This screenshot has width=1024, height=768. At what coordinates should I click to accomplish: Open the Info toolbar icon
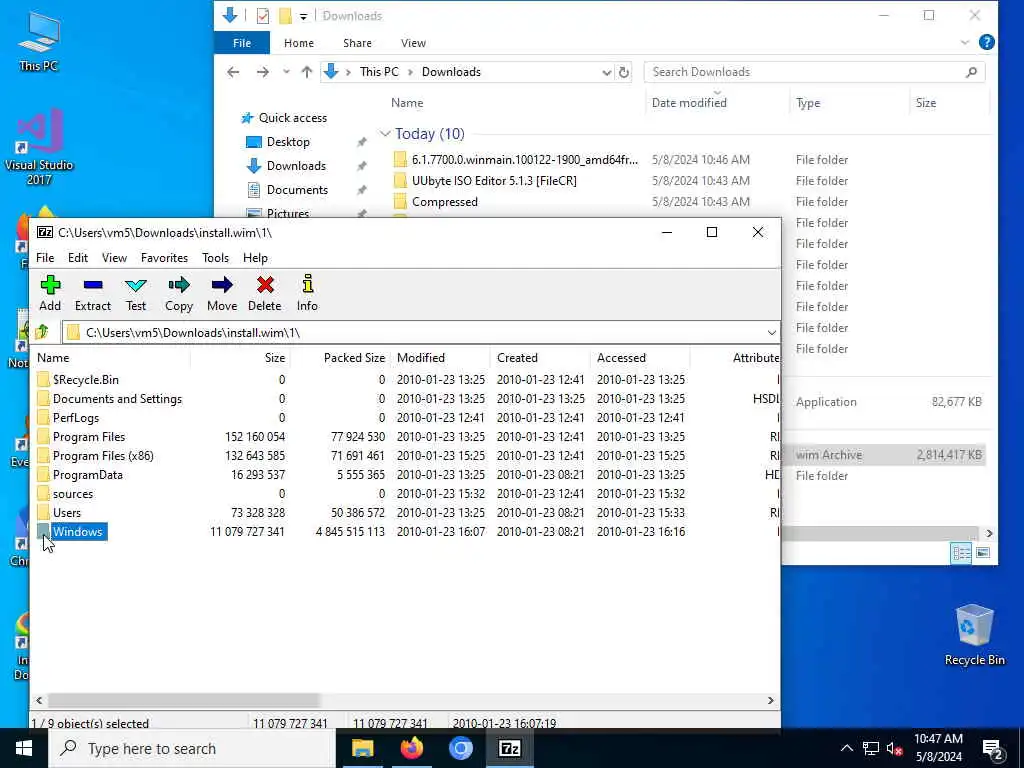tap(307, 293)
